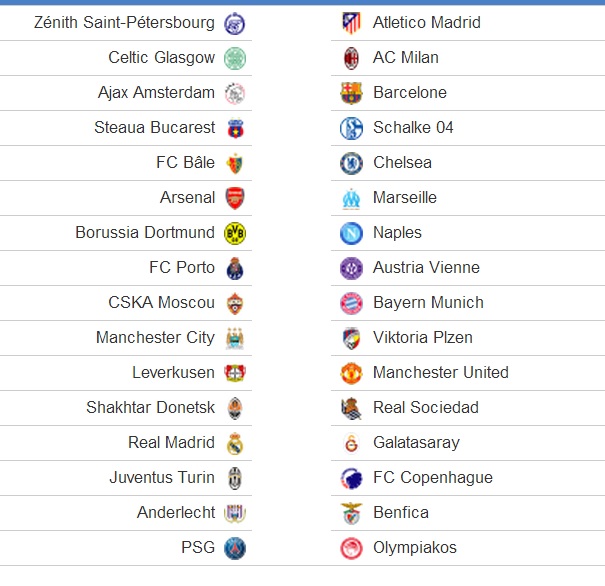Select the Shakhtar Donetsk team name
The image size is (605, 586).
pos(150,407)
